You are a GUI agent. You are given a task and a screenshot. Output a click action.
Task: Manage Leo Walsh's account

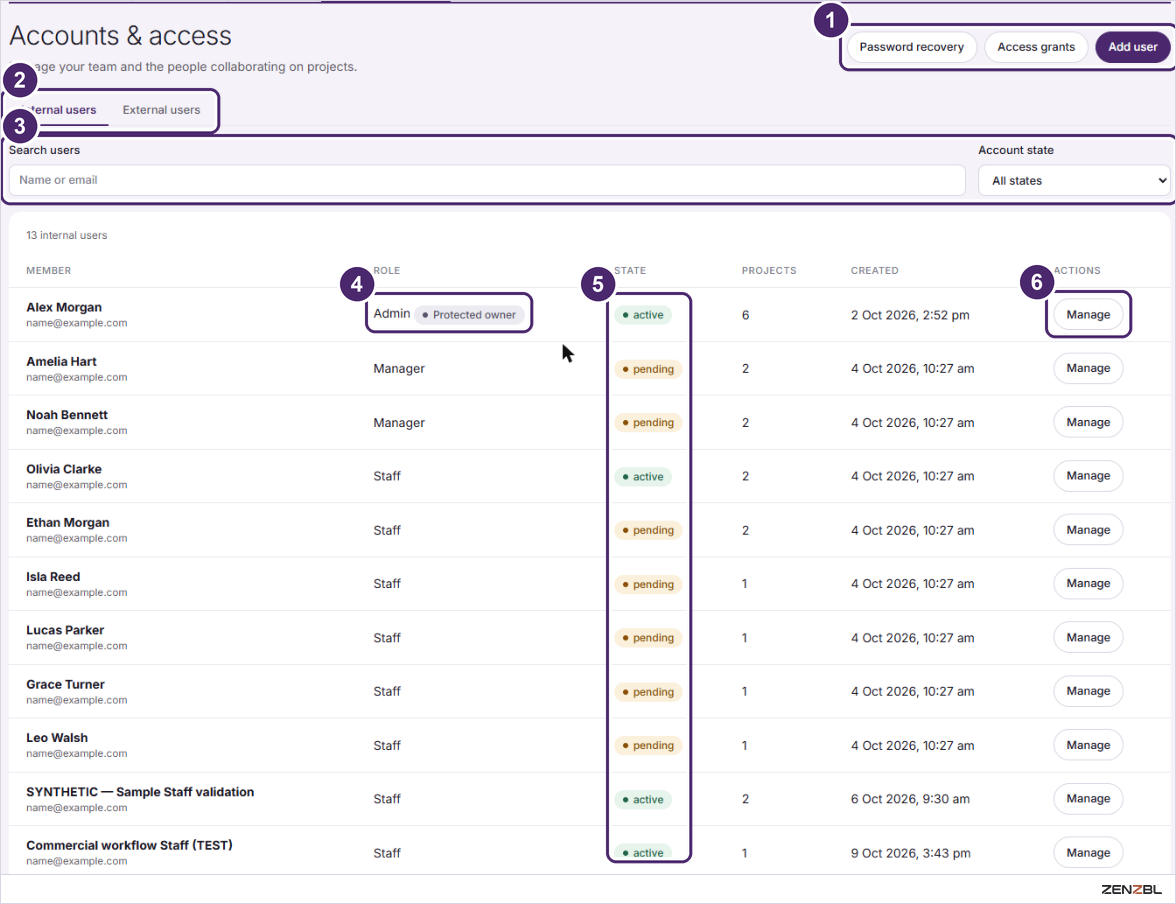point(1088,745)
